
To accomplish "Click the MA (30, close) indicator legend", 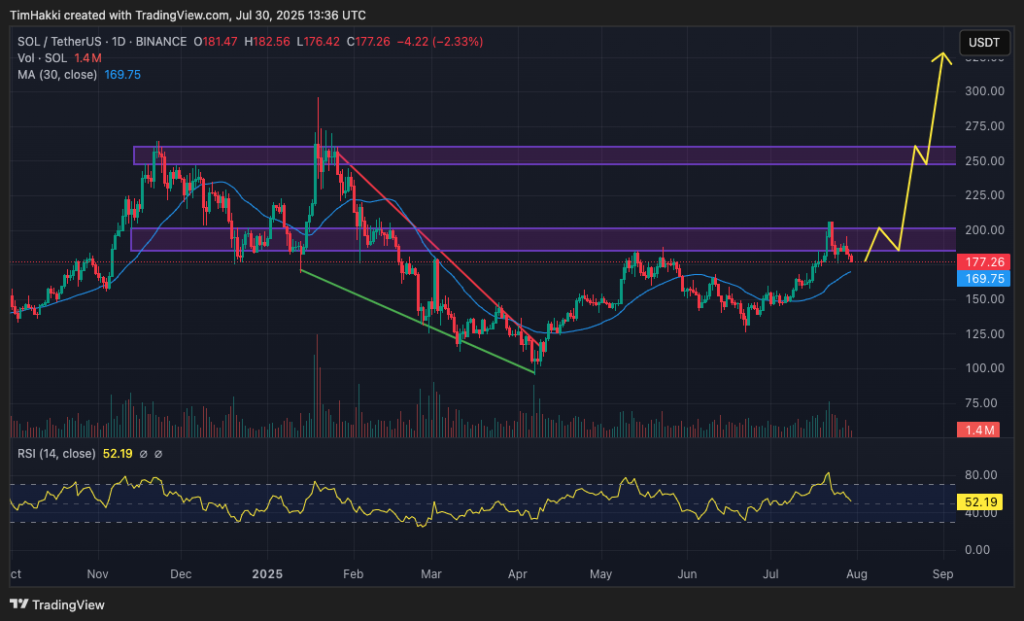I will tap(56, 74).
